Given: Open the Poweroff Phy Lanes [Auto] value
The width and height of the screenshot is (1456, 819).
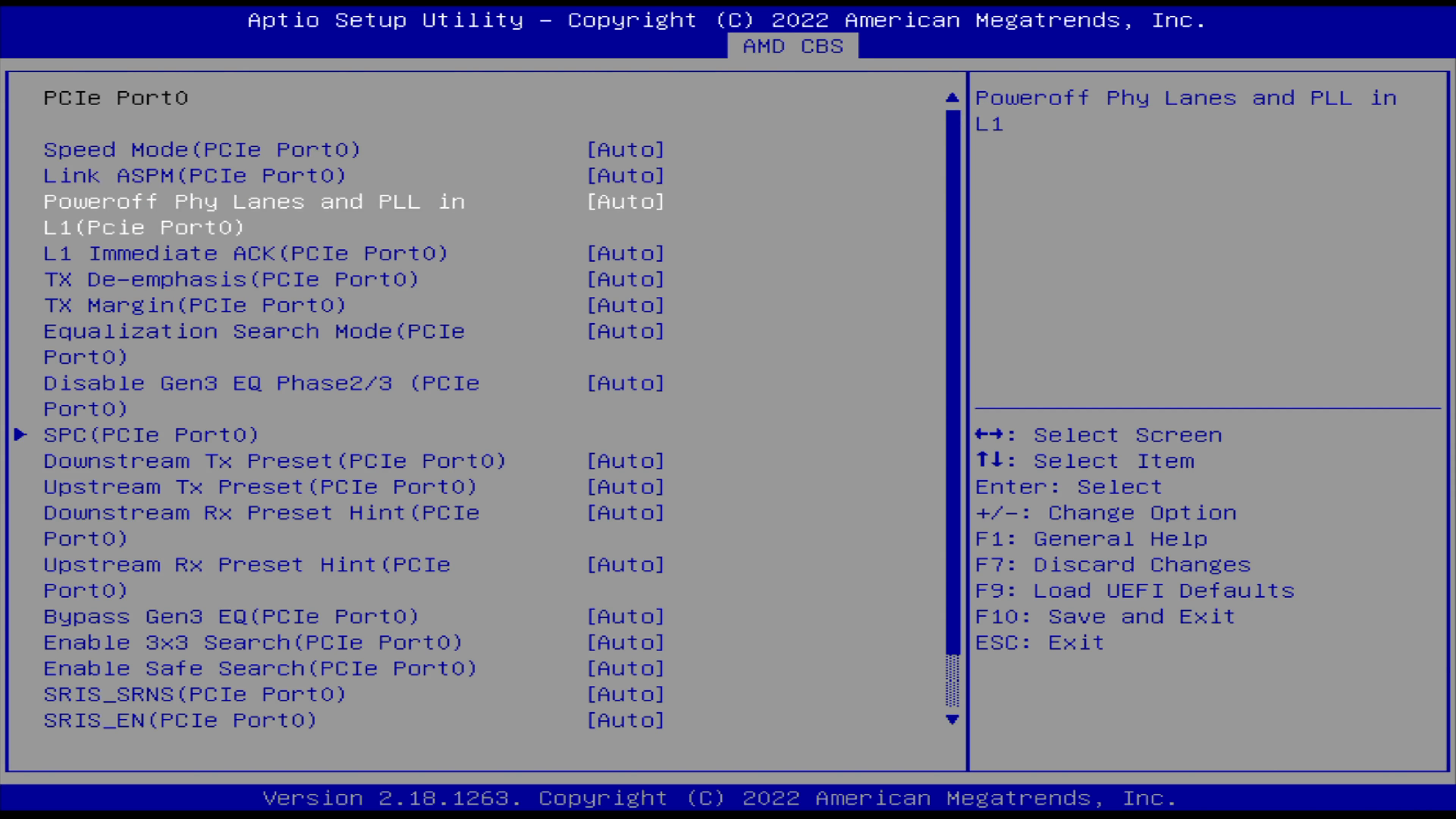Looking at the screenshot, I should (625, 202).
